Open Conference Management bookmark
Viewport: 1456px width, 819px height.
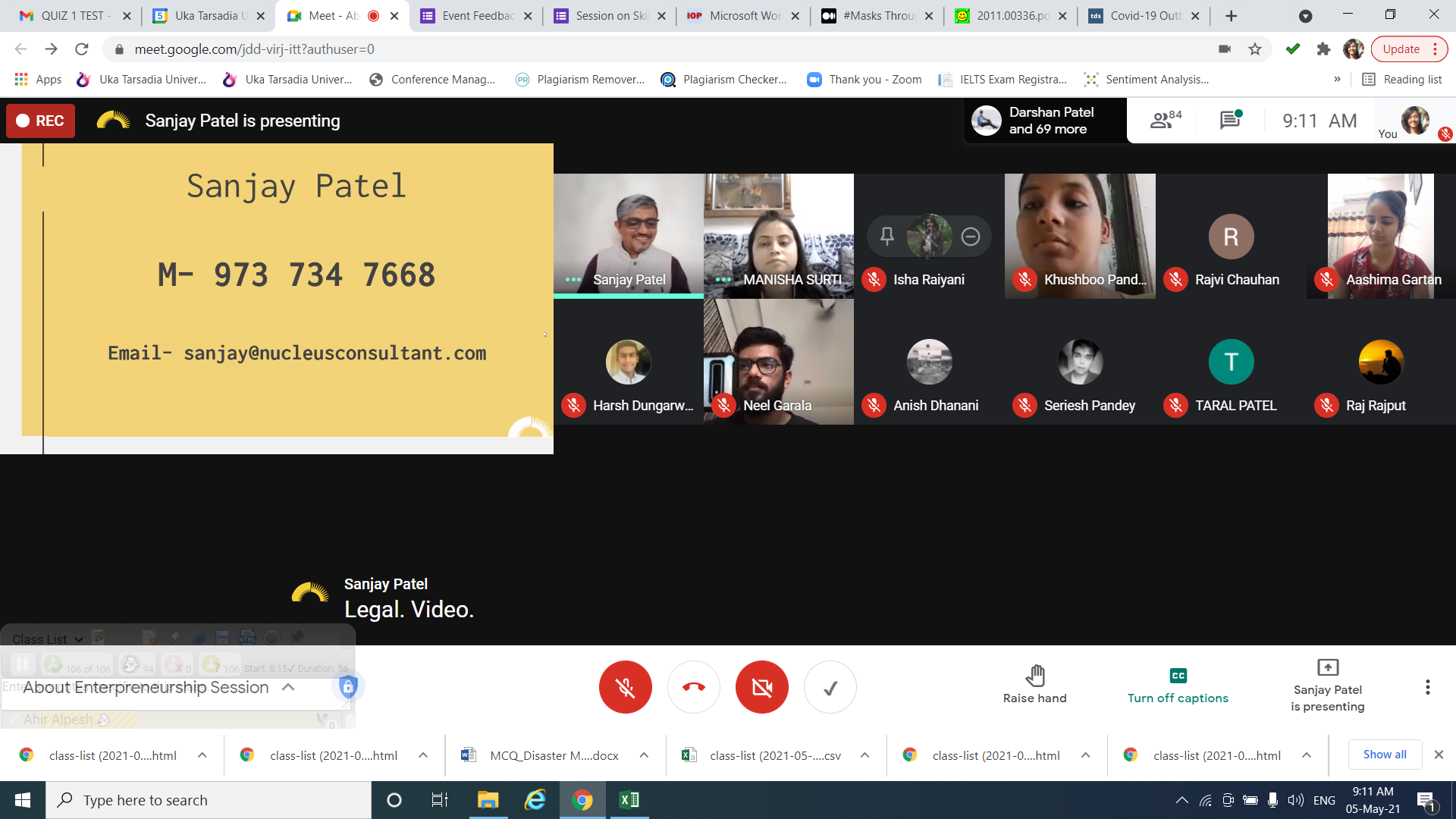(x=432, y=80)
